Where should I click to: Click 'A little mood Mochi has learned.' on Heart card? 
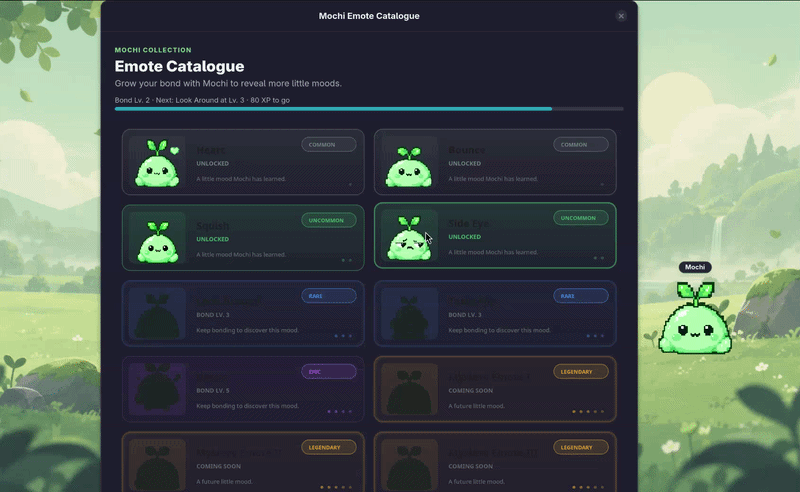point(241,179)
